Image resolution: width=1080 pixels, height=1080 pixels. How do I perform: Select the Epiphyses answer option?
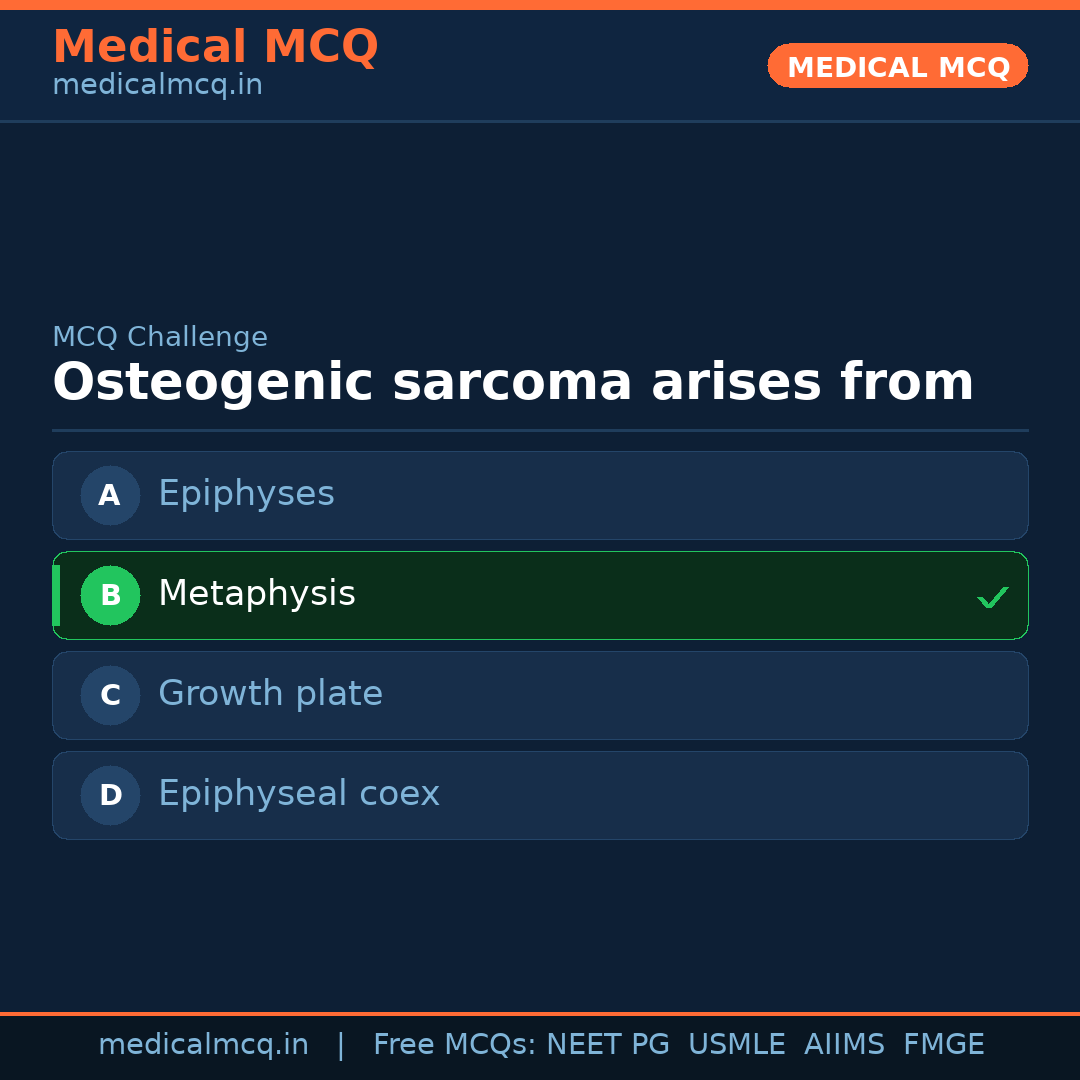pyautogui.click(x=540, y=495)
